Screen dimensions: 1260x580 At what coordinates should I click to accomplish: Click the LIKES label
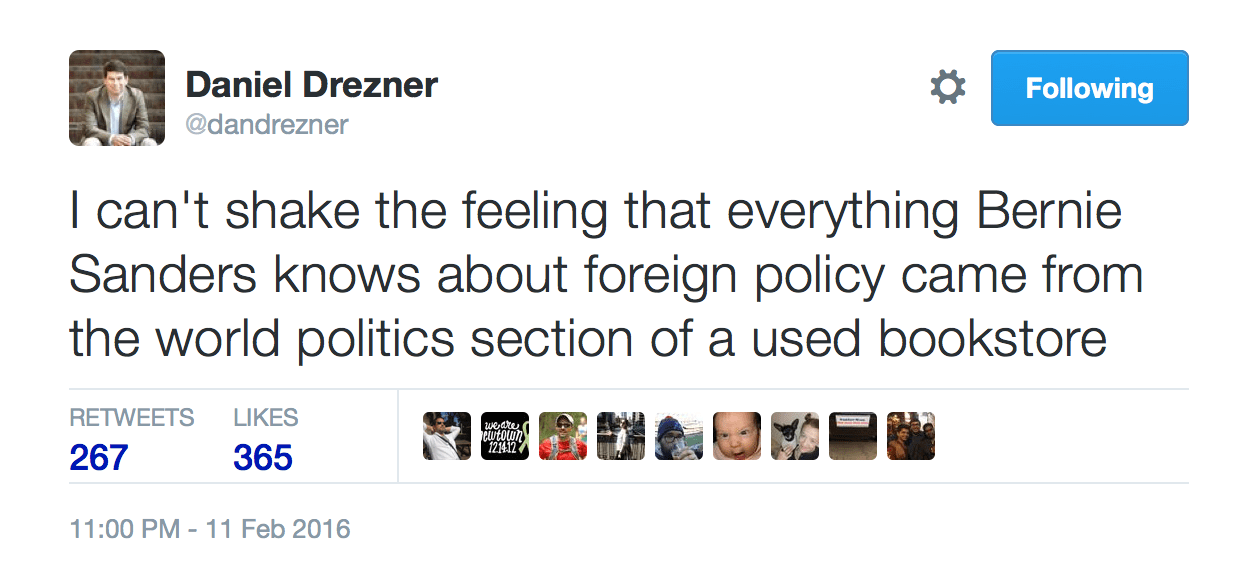point(266,418)
